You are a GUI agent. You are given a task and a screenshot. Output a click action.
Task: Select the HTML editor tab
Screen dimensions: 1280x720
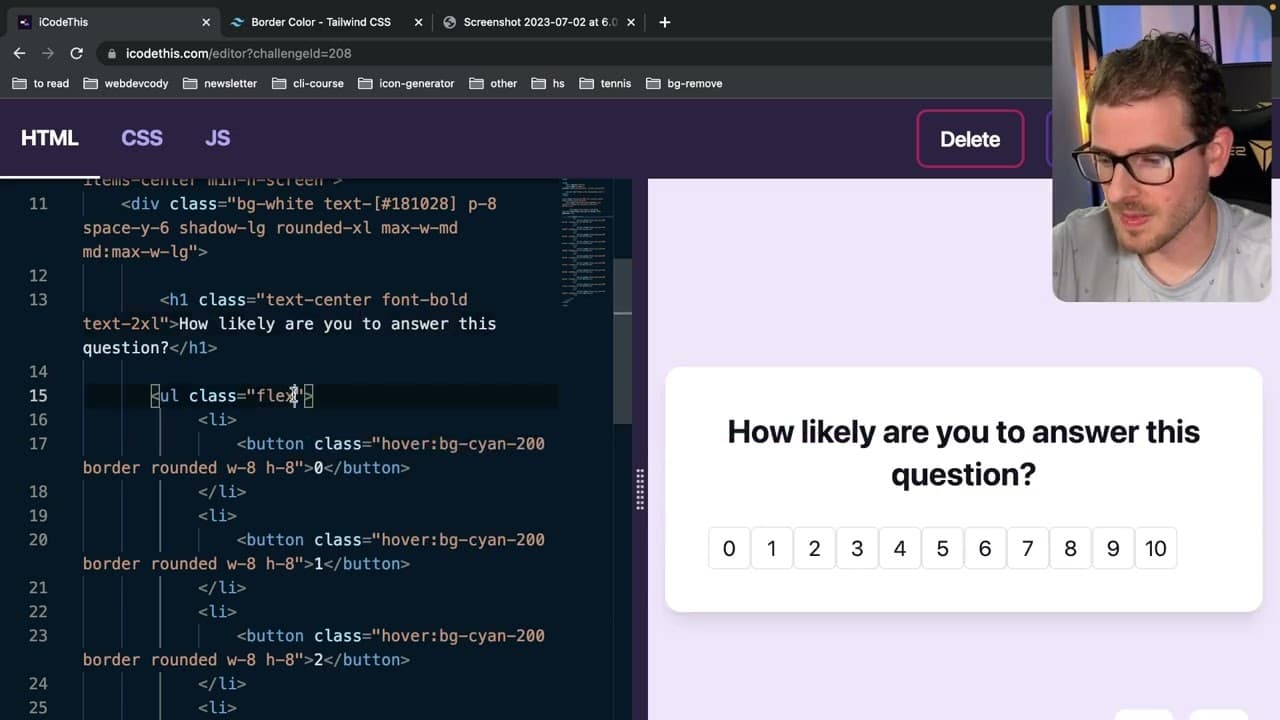pyautogui.click(x=50, y=139)
